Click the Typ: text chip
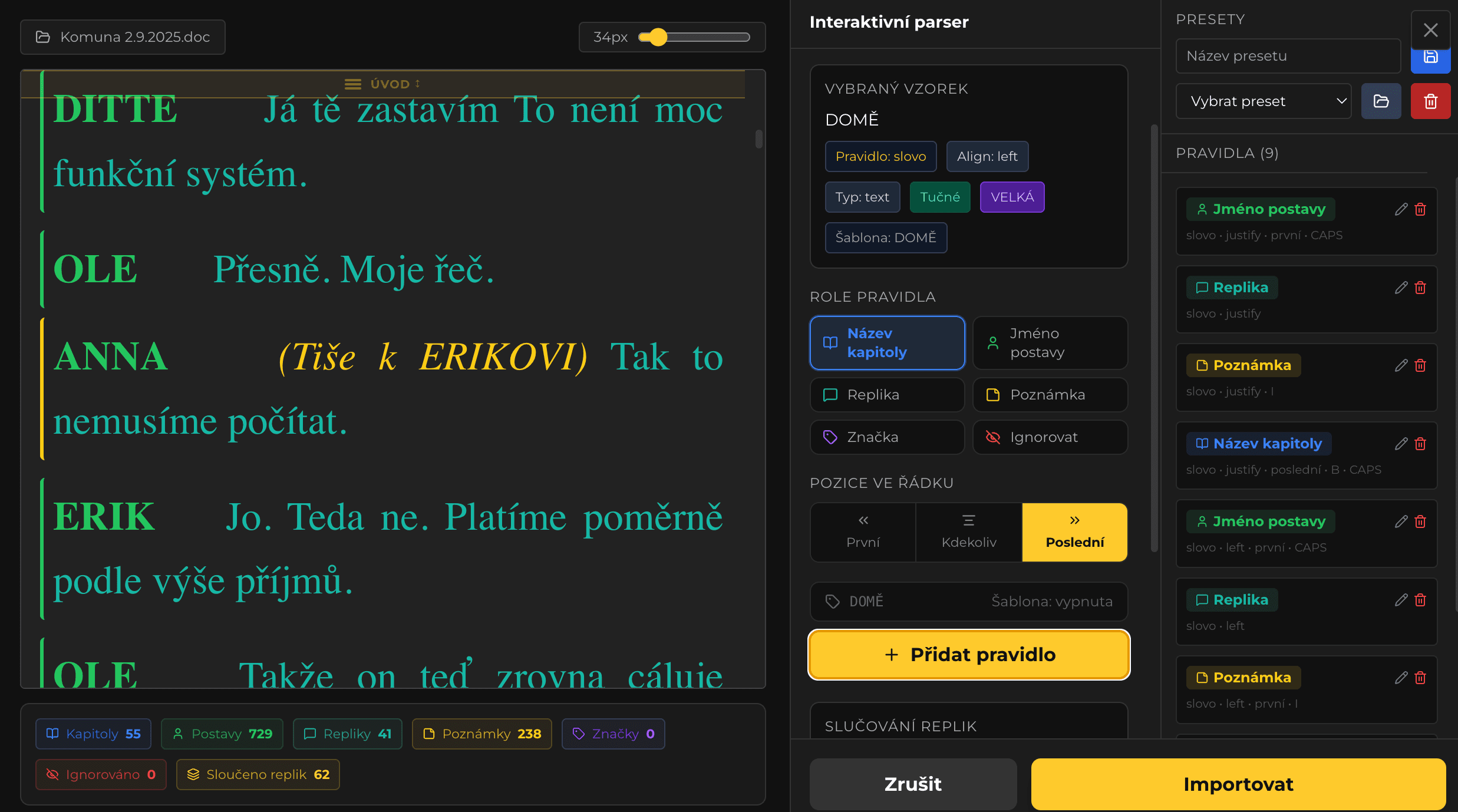This screenshot has width=1458, height=812. (862, 197)
